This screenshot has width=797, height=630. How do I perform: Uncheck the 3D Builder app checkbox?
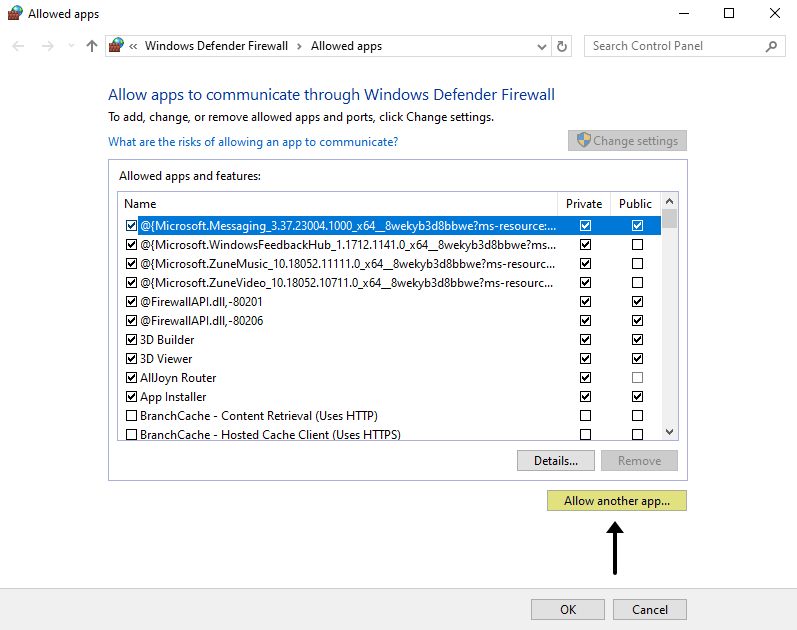[131, 340]
